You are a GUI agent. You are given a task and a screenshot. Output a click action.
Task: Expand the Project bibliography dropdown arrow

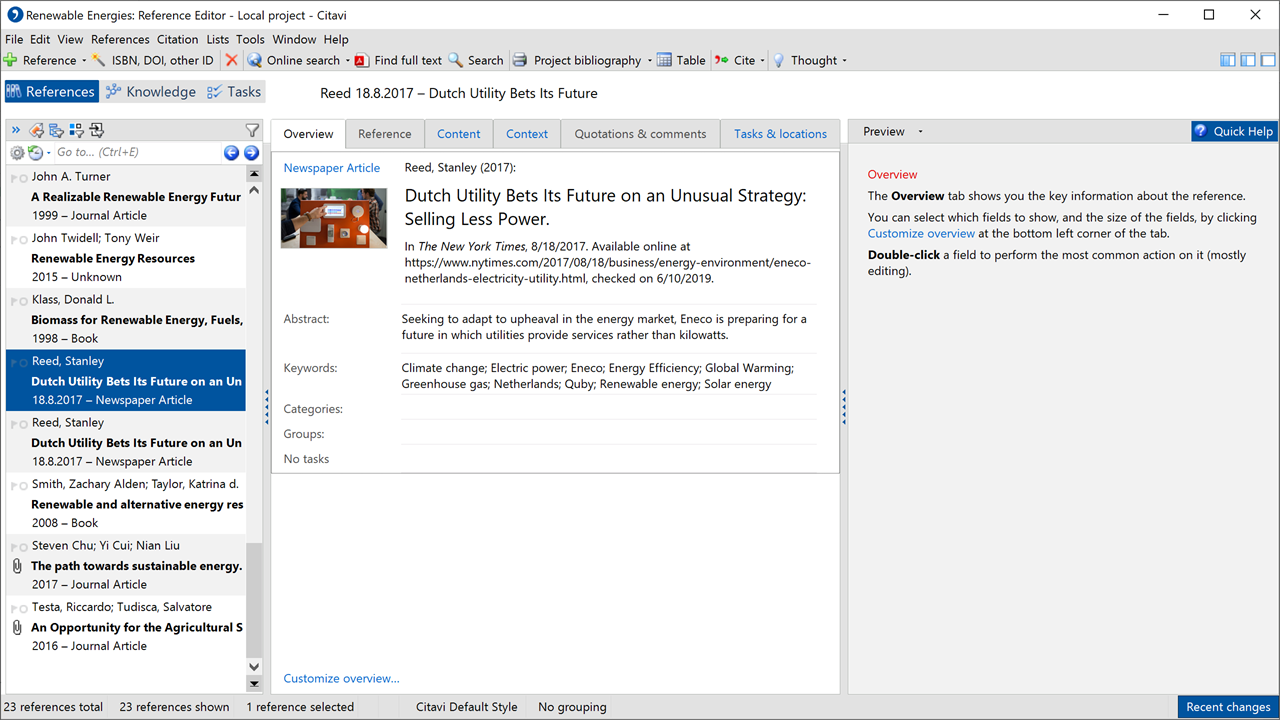point(649,61)
